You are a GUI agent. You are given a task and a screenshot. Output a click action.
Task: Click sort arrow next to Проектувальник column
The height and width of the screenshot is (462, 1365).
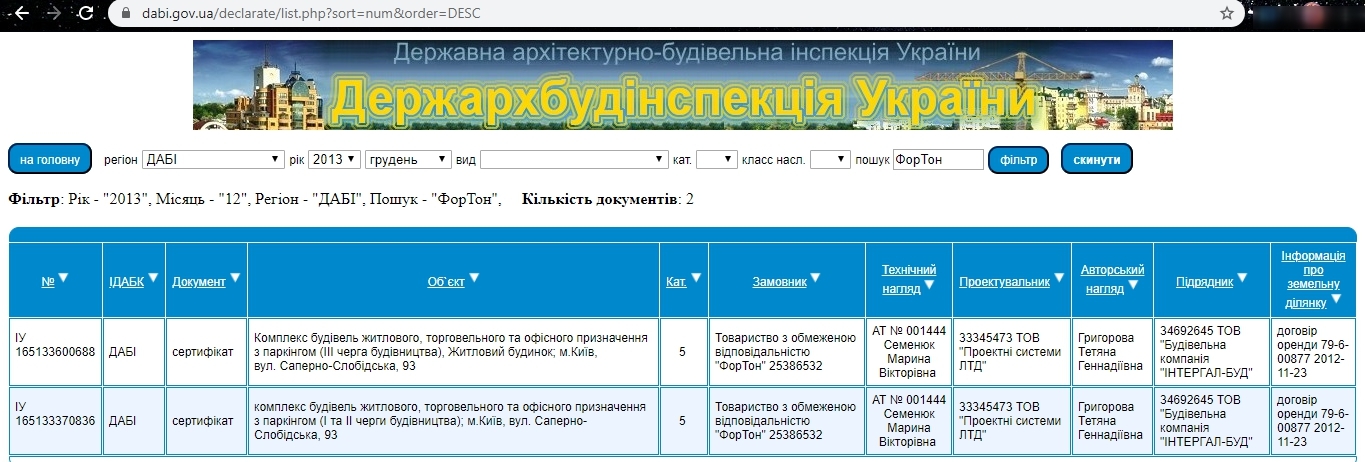coord(1059,278)
